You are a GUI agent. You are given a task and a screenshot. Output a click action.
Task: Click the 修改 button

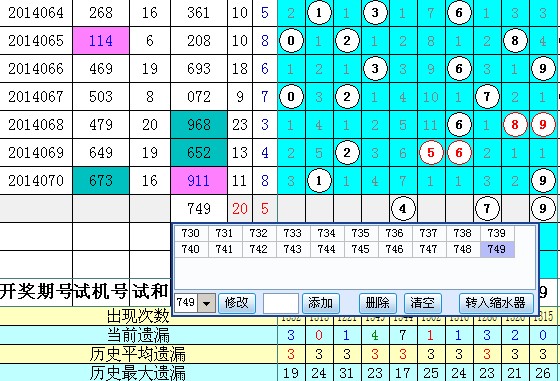coord(236,303)
